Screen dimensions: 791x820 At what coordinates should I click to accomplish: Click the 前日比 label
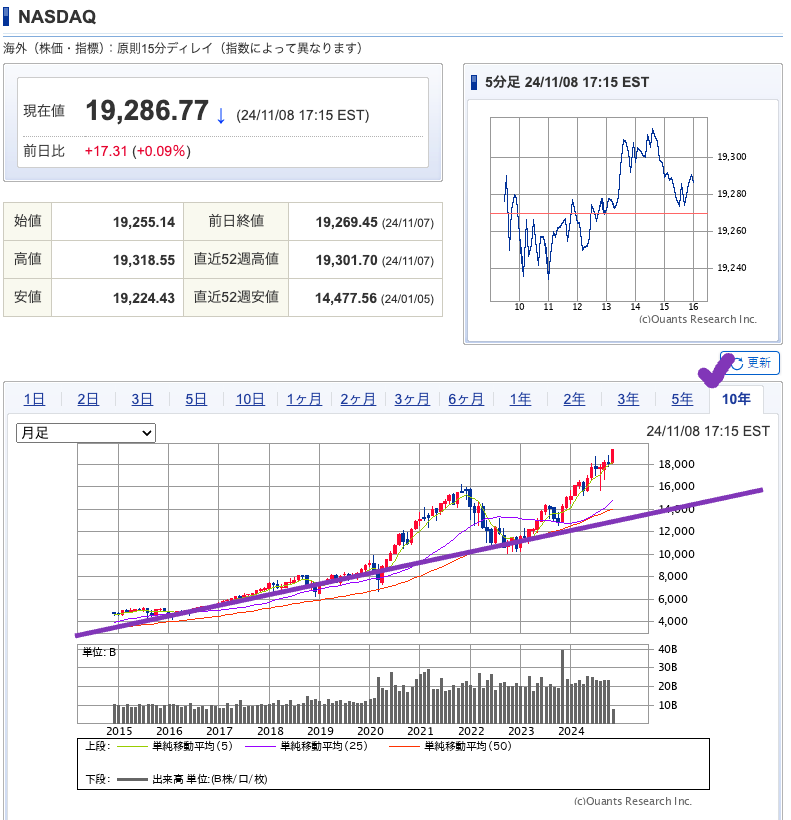[x=44, y=151]
